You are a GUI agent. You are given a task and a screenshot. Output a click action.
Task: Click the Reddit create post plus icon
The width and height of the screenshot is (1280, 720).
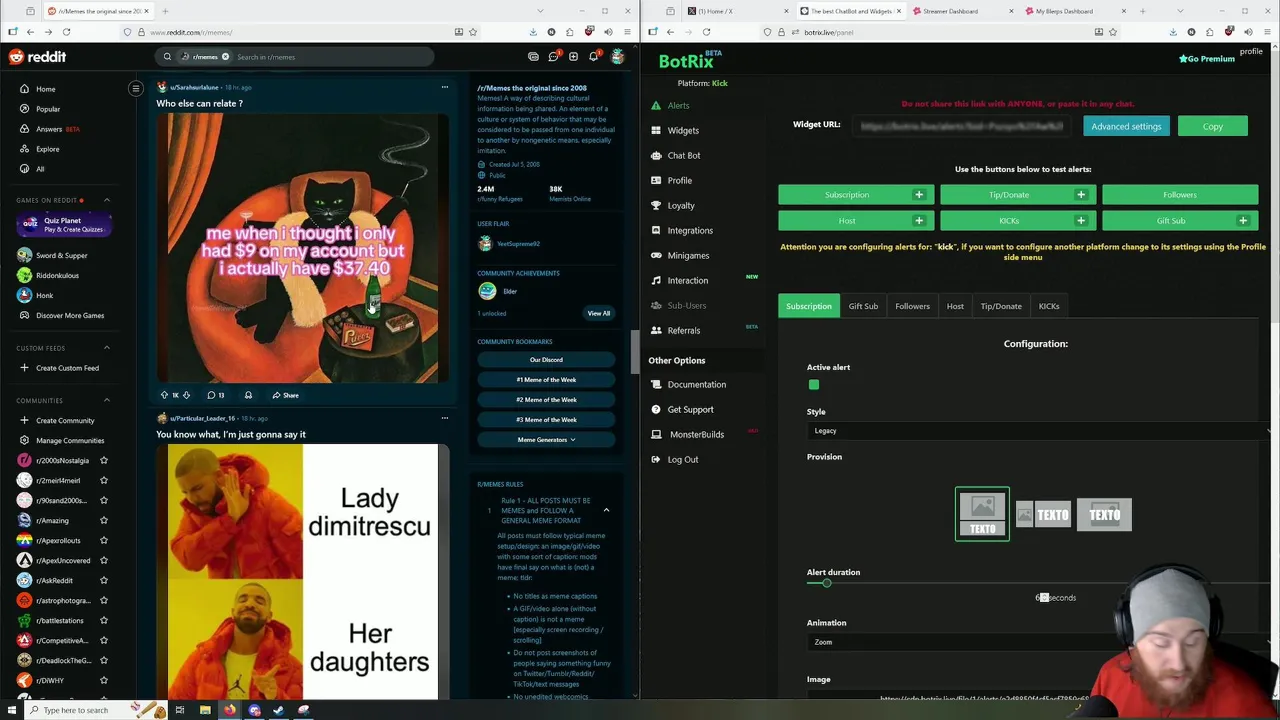573,57
